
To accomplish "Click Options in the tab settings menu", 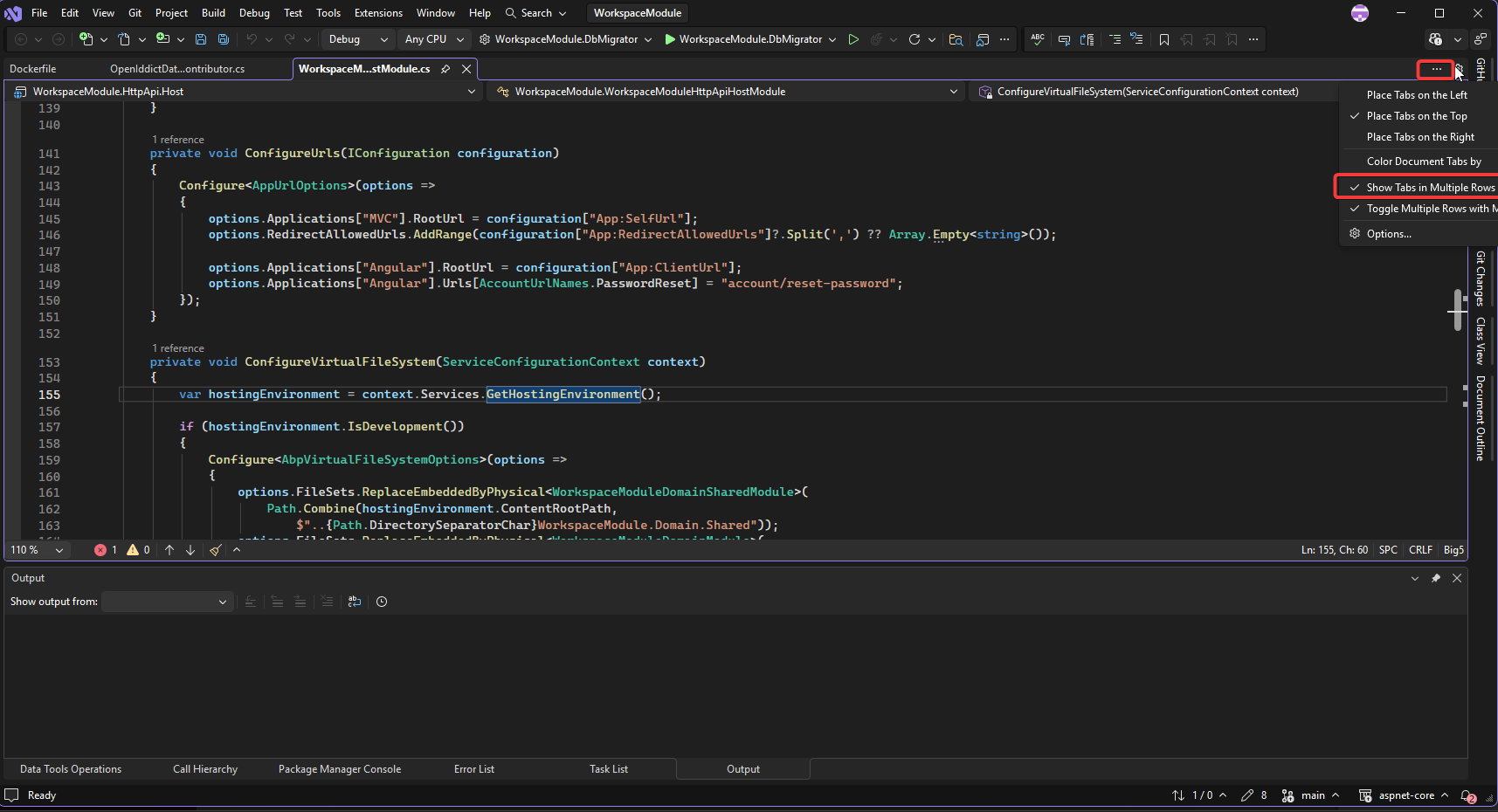I will [x=1388, y=234].
